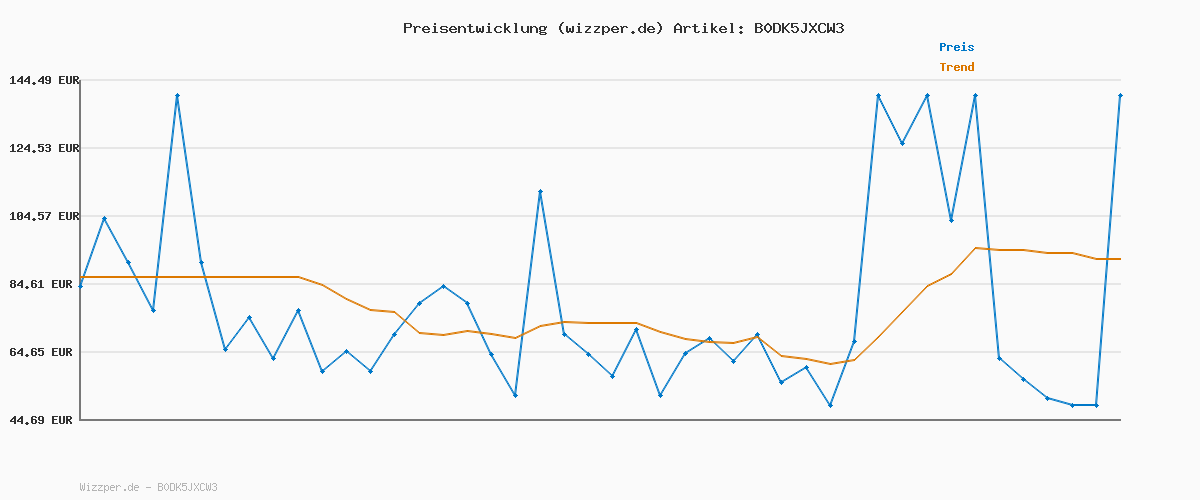Select the 'Preis' legend label
The image size is (1200, 500).
coord(956,47)
